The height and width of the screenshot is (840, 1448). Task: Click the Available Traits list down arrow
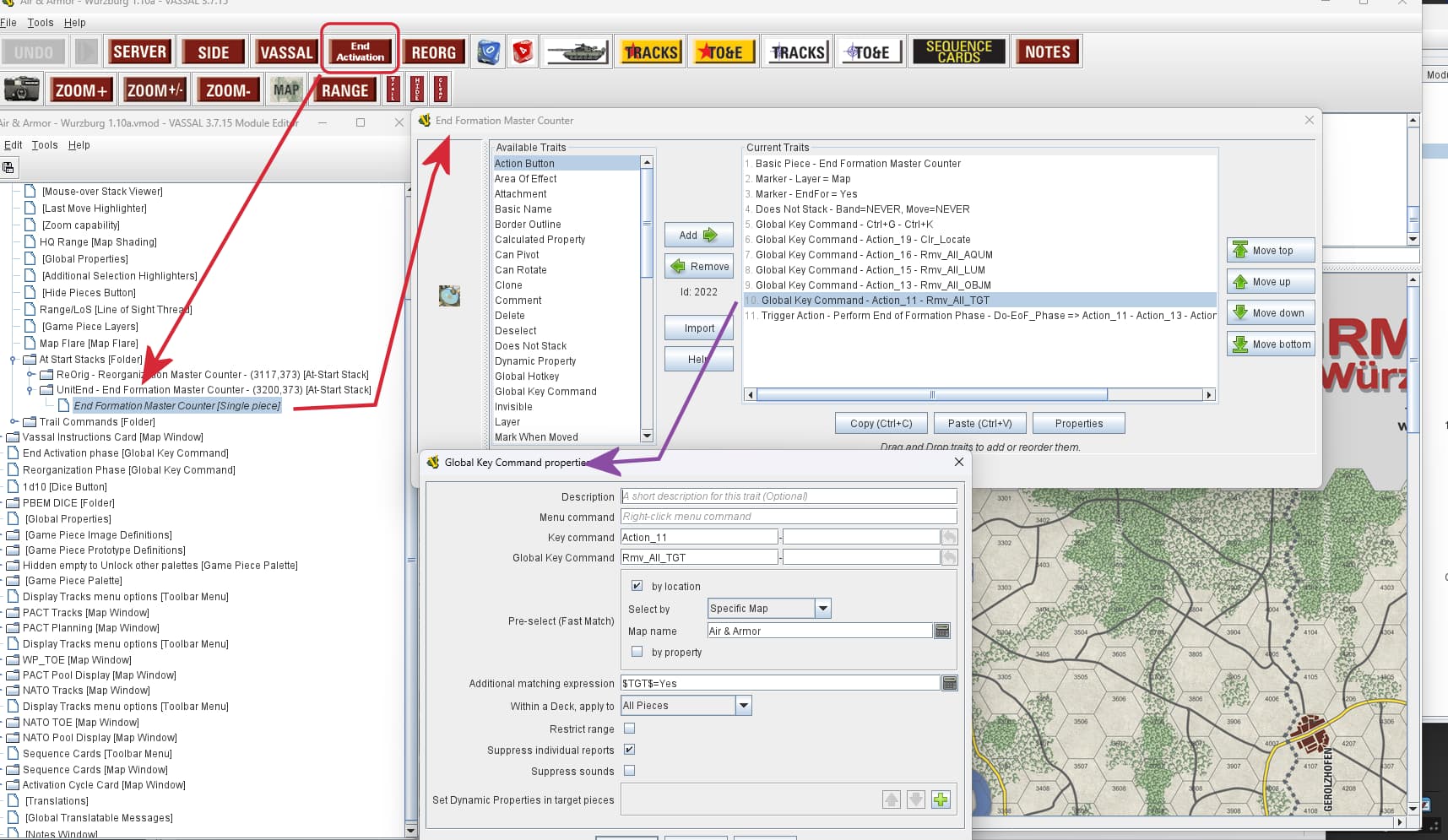tap(647, 436)
